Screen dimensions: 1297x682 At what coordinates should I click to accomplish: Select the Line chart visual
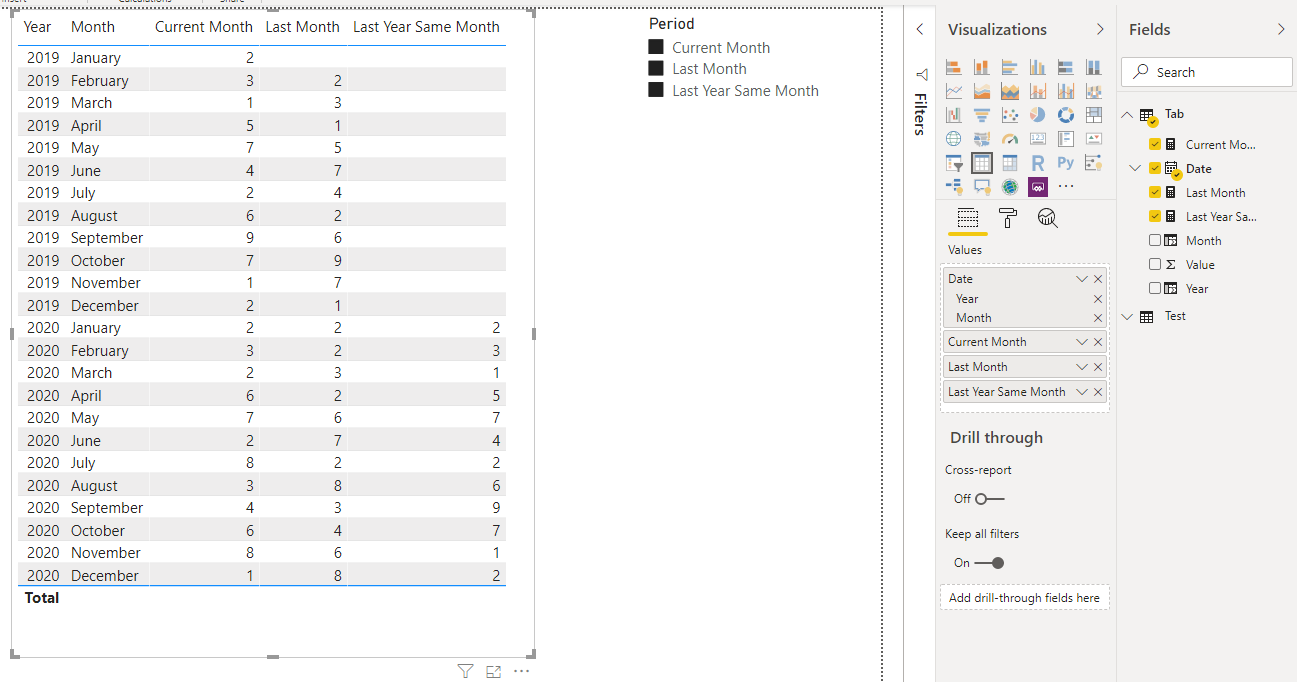coord(954,91)
